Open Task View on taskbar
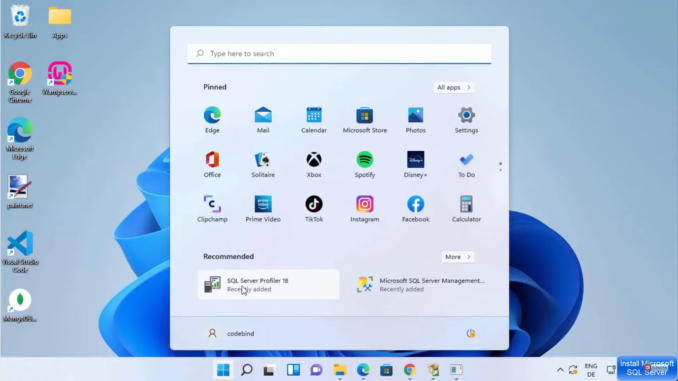Viewport: 678px width, 381px height. point(269,370)
